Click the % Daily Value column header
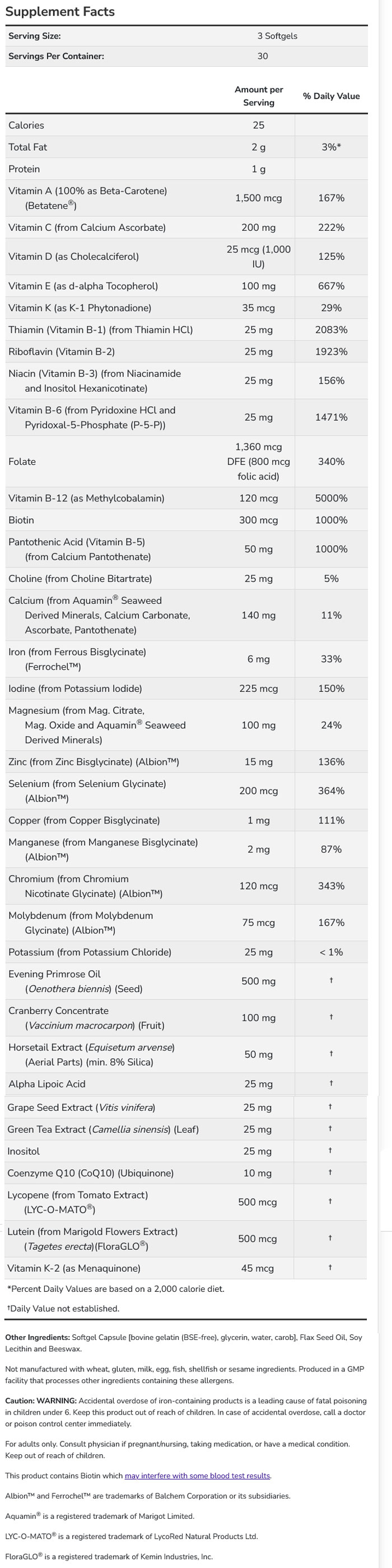Image resolution: width=392 pixels, height=1568 pixels. coord(331,96)
